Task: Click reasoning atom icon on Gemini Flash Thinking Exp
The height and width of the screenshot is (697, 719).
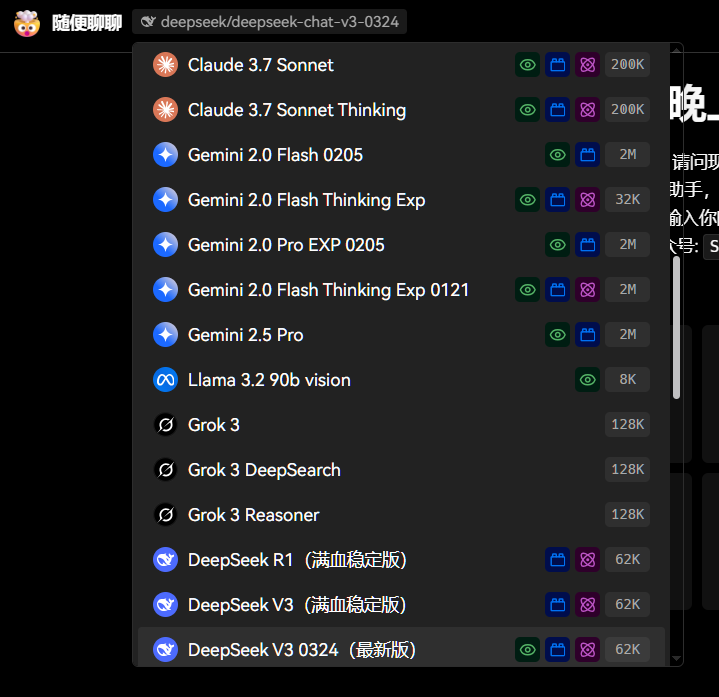Action: pyautogui.click(x=587, y=199)
